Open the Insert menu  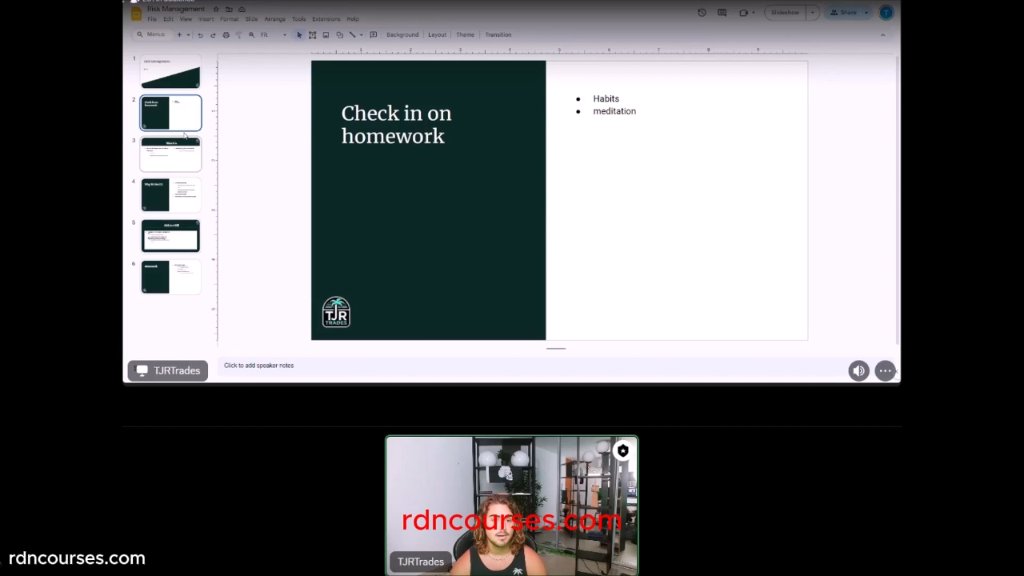206,20
